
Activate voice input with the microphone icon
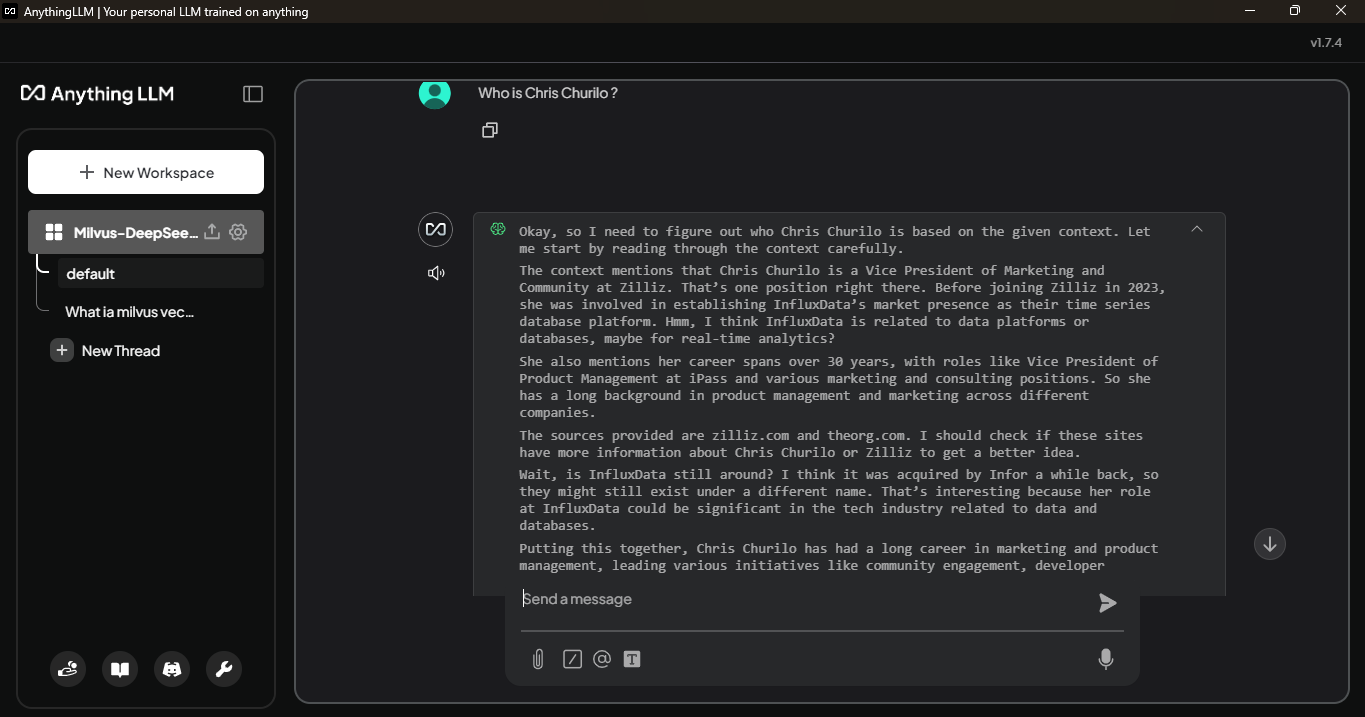[1105, 659]
